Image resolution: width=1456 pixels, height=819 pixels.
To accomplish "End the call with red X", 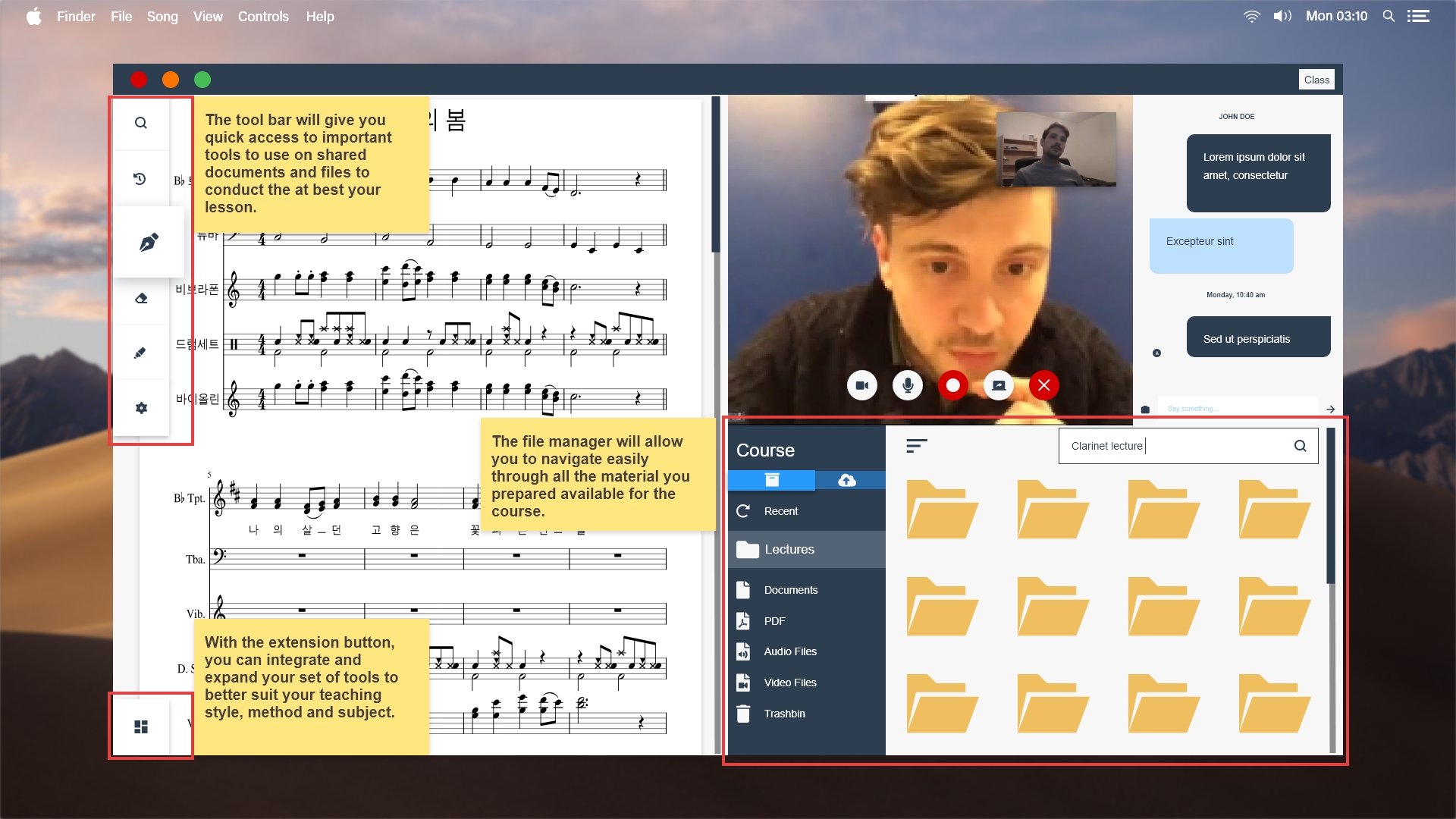I will (1044, 385).
